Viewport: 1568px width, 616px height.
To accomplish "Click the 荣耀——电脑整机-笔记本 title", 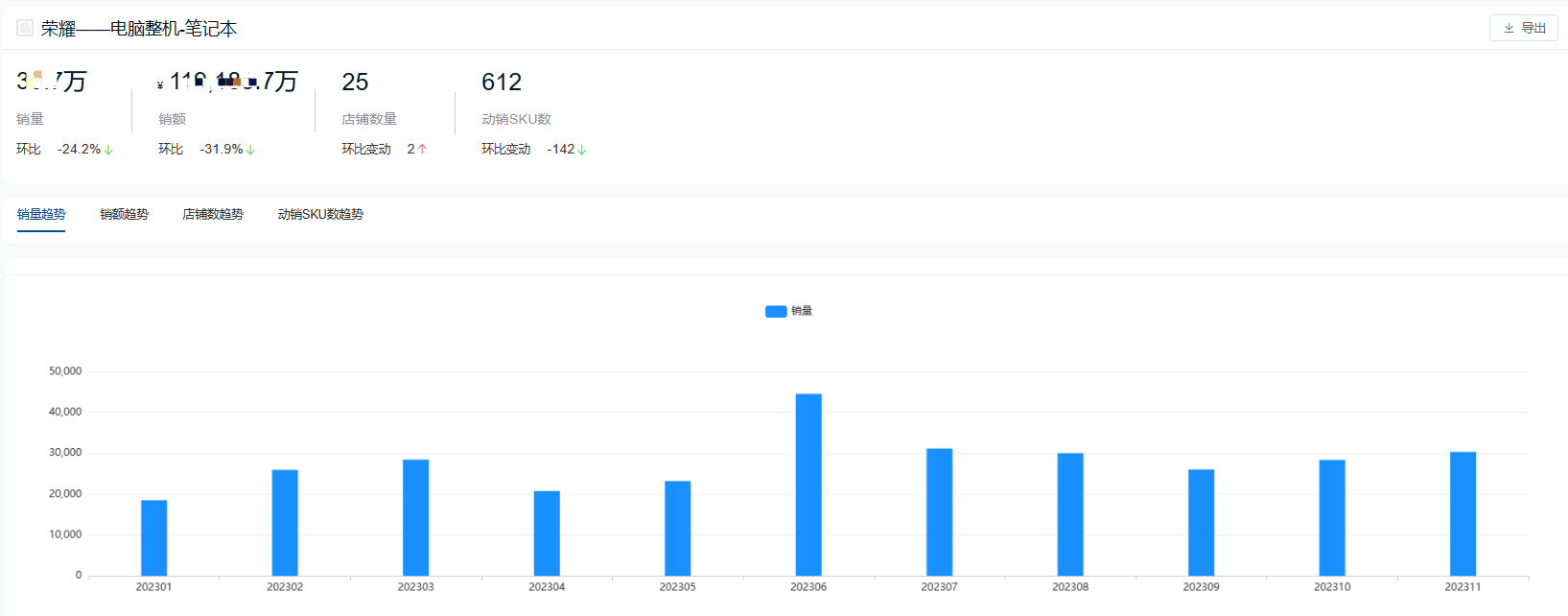I will point(139,29).
